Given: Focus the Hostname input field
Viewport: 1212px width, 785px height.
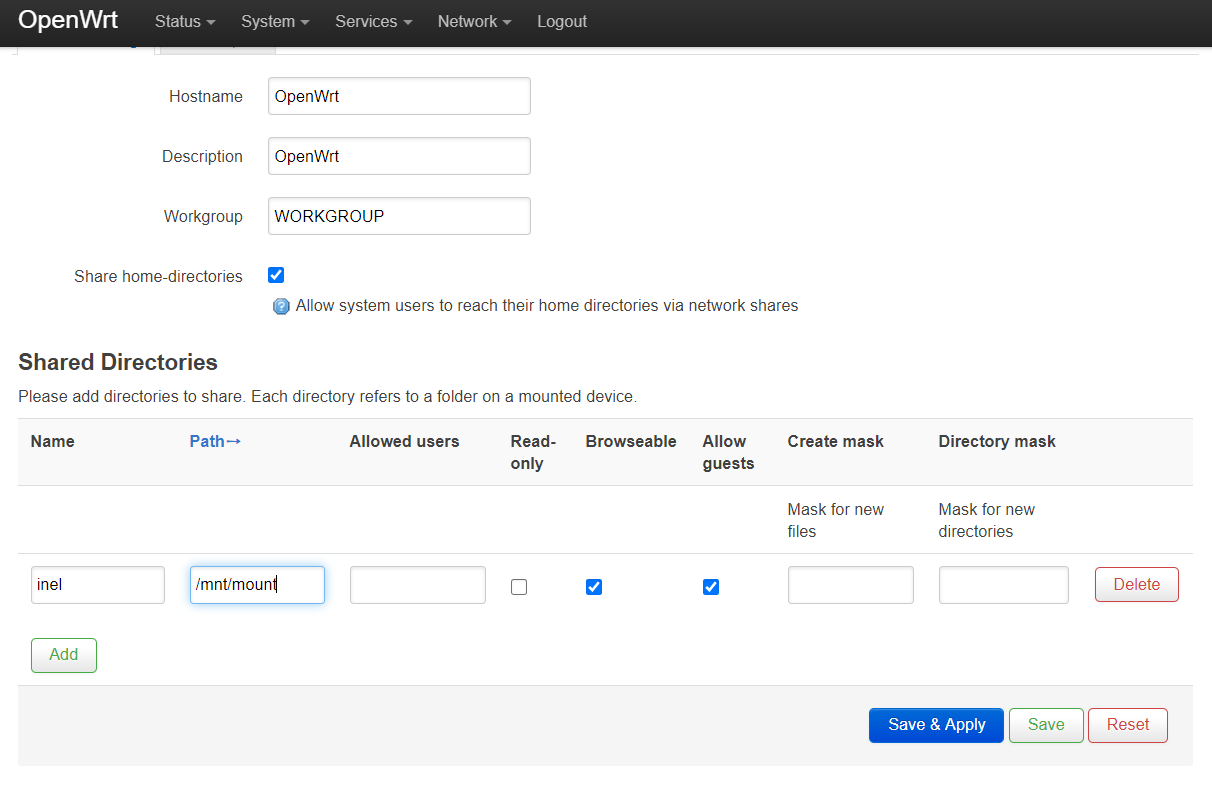Looking at the screenshot, I should pos(399,96).
